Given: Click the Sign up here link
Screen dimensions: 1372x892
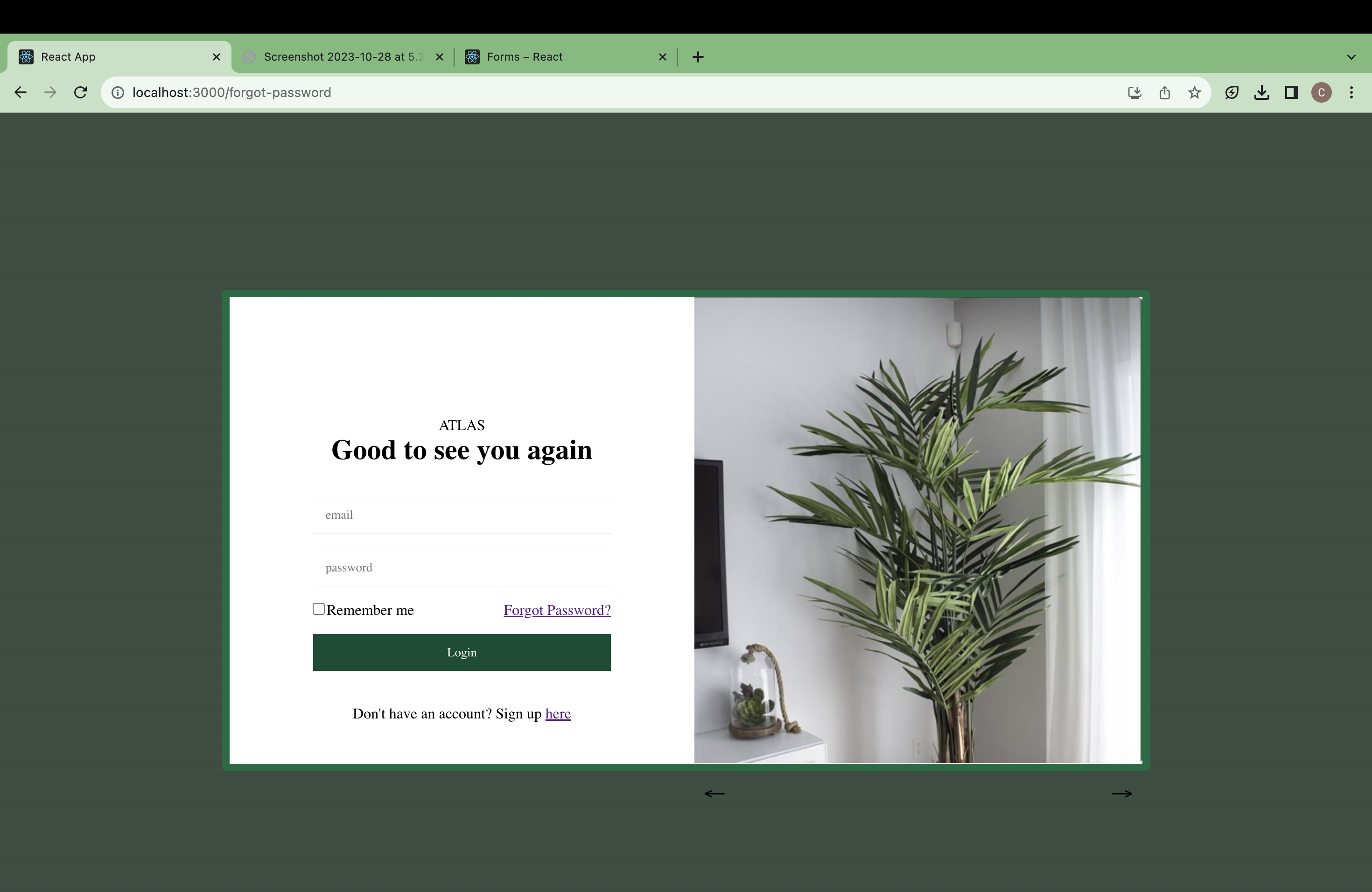Looking at the screenshot, I should point(558,713).
